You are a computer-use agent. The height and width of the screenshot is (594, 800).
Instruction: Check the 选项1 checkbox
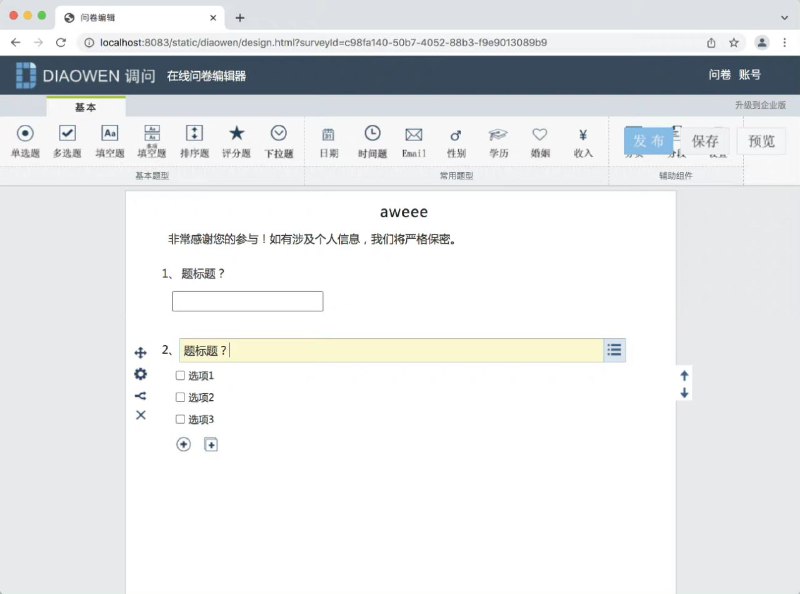click(x=180, y=375)
